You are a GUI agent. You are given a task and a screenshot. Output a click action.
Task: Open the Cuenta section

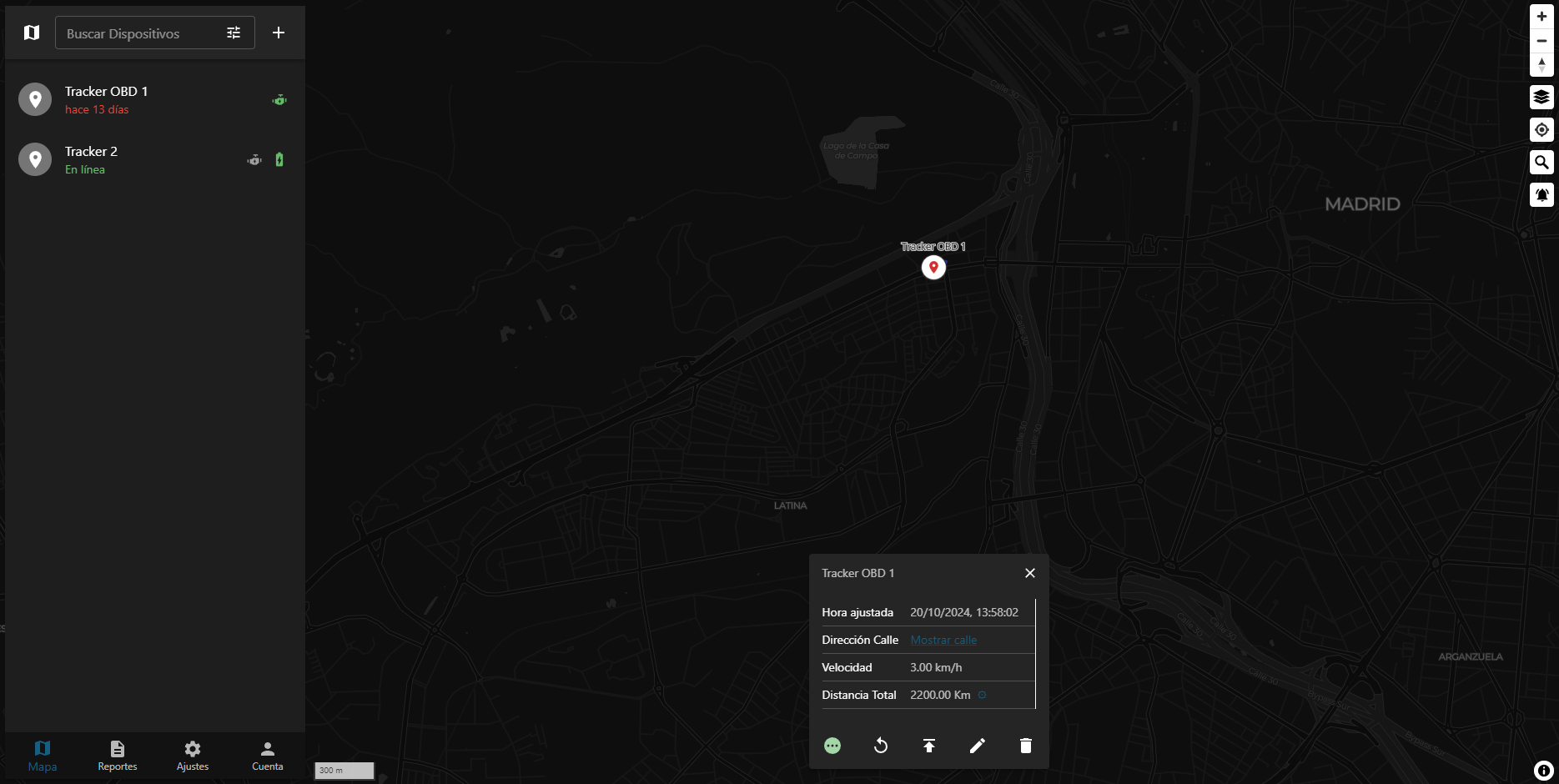[x=267, y=755]
